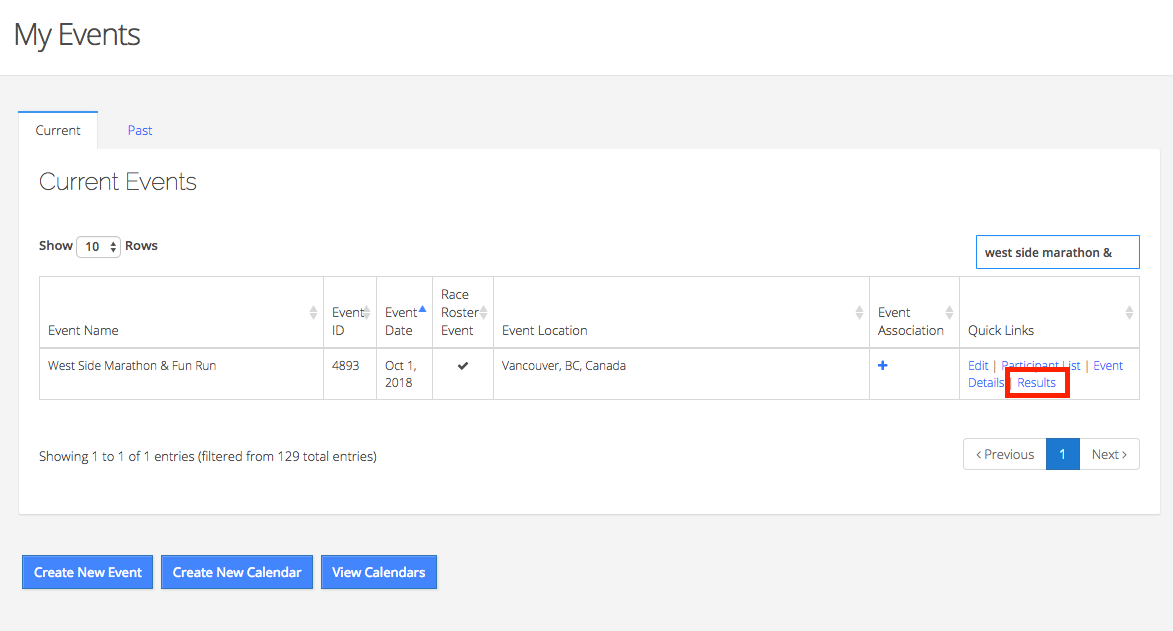Click the events search field
The image size is (1173, 631).
[x=1057, y=252]
